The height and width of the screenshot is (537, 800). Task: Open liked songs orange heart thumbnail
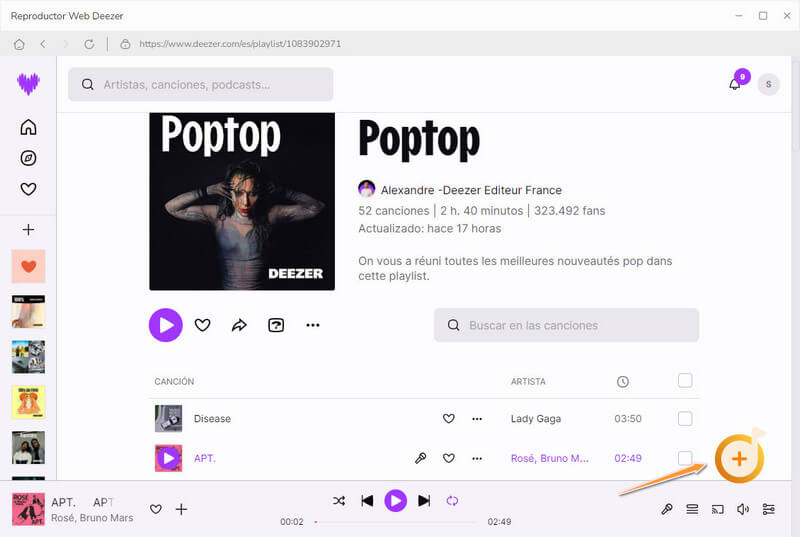coord(29,266)
